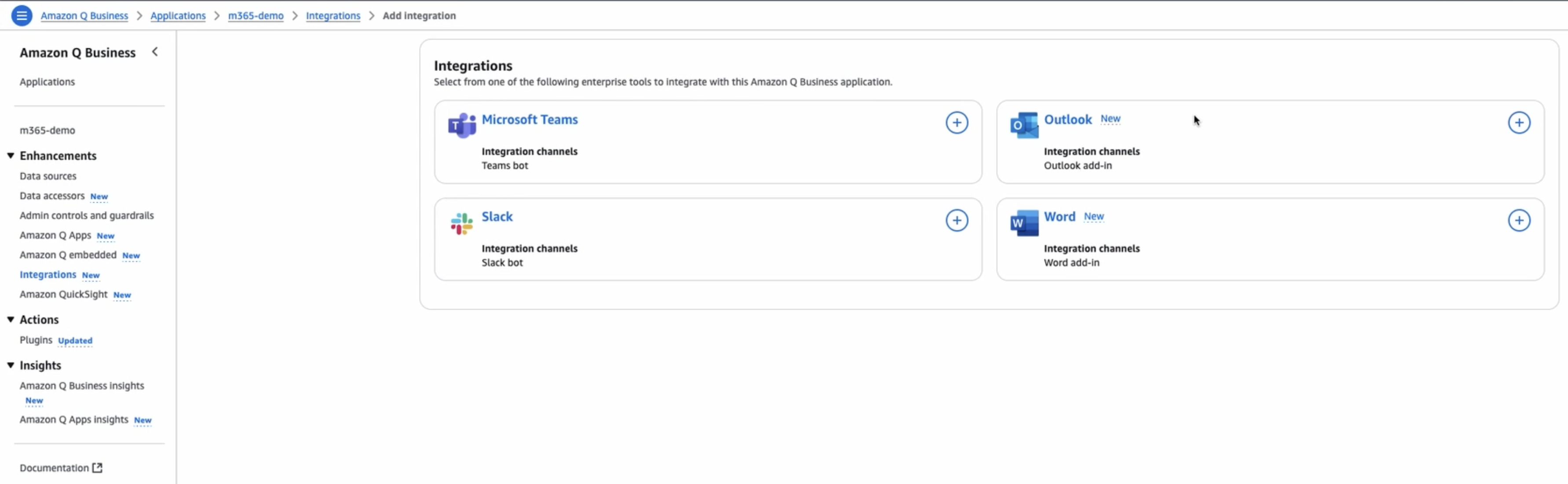Add the Slack integration plus icon
The height and width of the screenshot is (484, 1568).
pos(956,220)
